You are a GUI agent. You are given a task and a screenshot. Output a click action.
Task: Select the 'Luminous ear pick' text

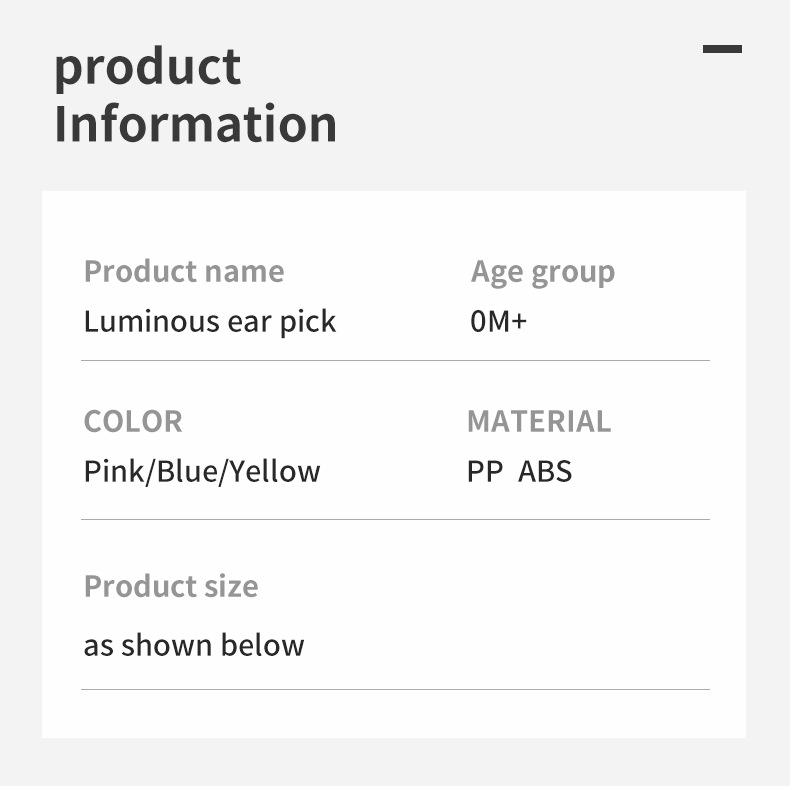click(210, 321)
